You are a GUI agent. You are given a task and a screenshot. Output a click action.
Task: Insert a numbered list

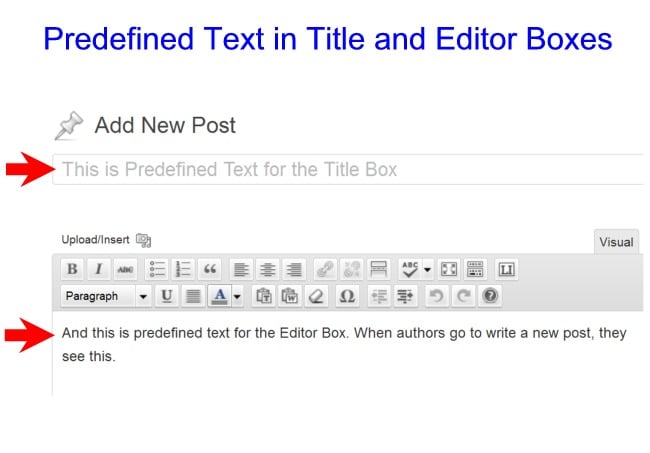point(183,269)
